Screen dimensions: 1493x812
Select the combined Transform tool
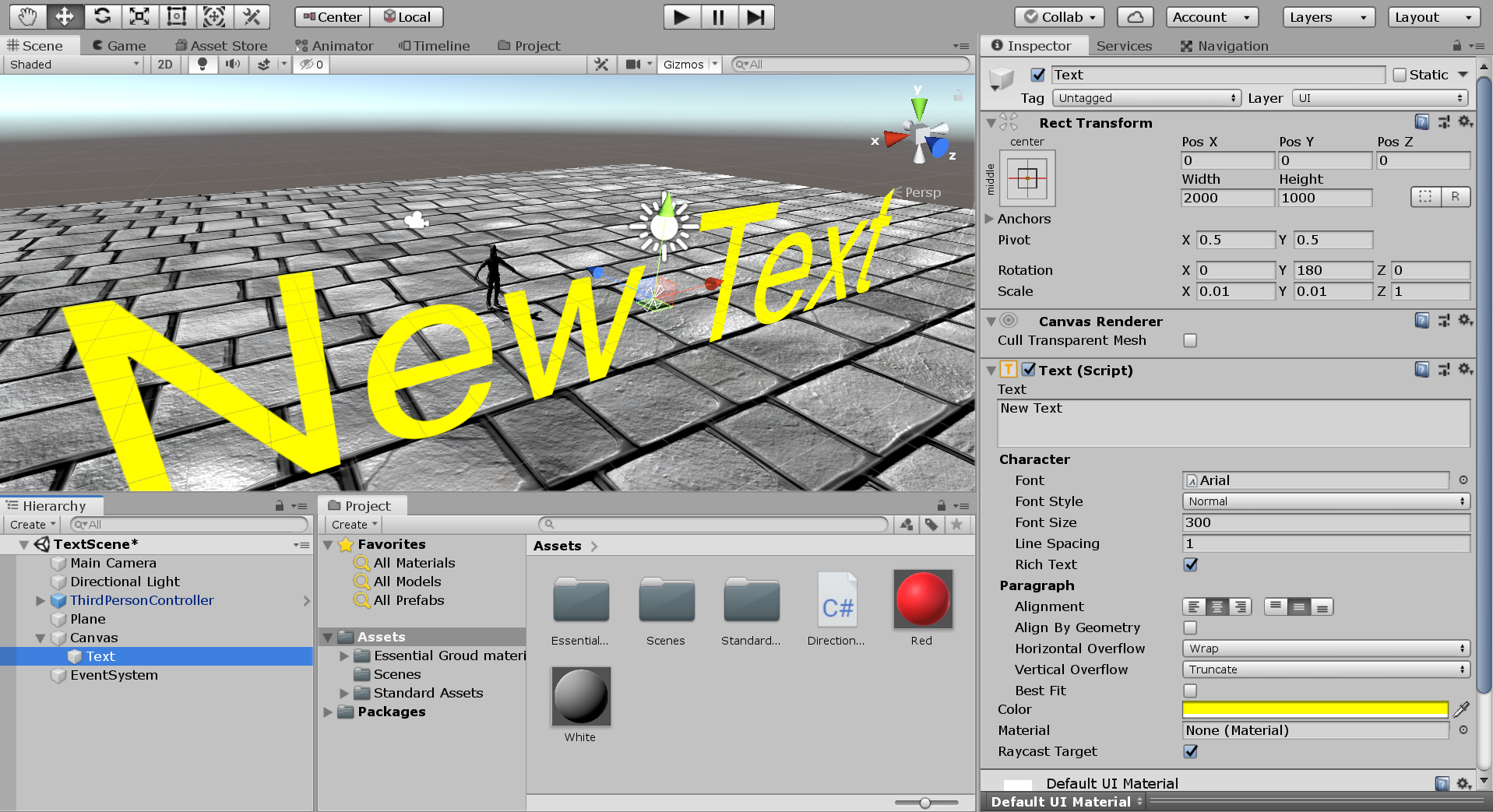(214, 16)
